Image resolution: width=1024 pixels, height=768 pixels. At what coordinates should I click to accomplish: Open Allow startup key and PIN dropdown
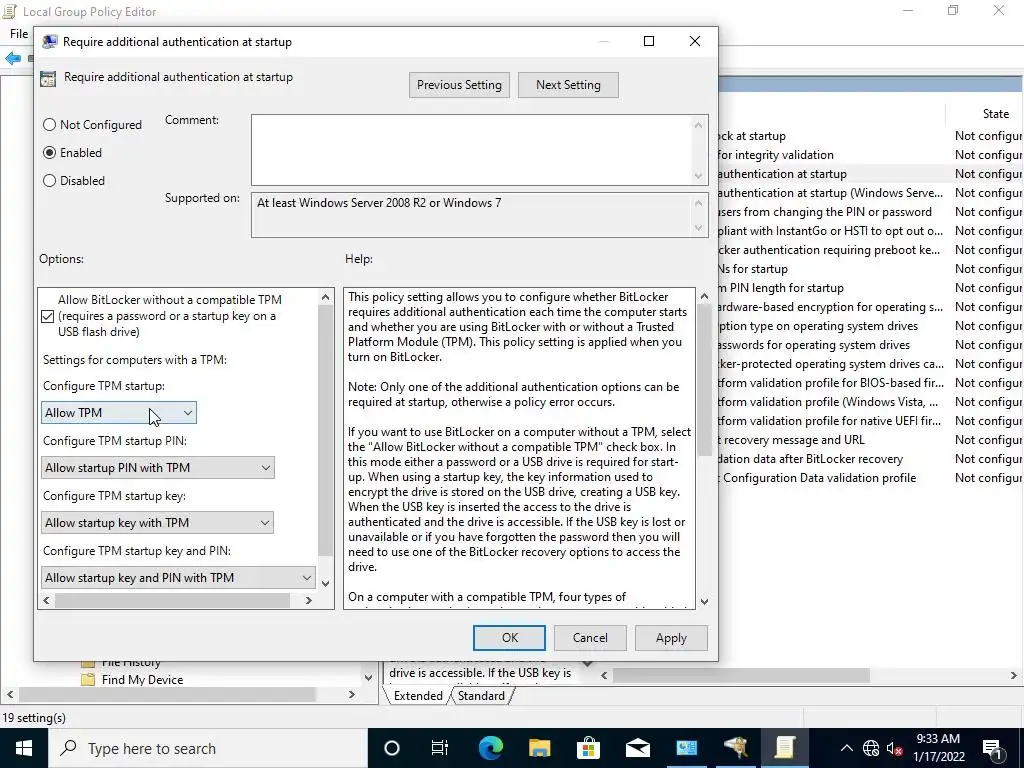[x=178, y=577]
